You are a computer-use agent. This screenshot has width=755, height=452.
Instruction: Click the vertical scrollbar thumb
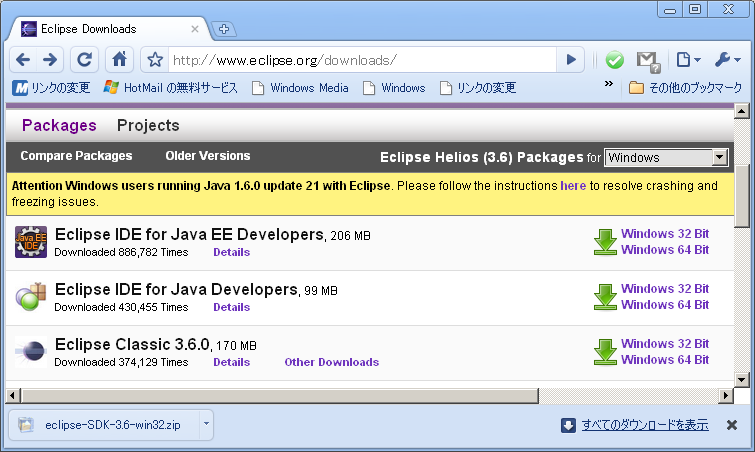(x=742, y=195)
